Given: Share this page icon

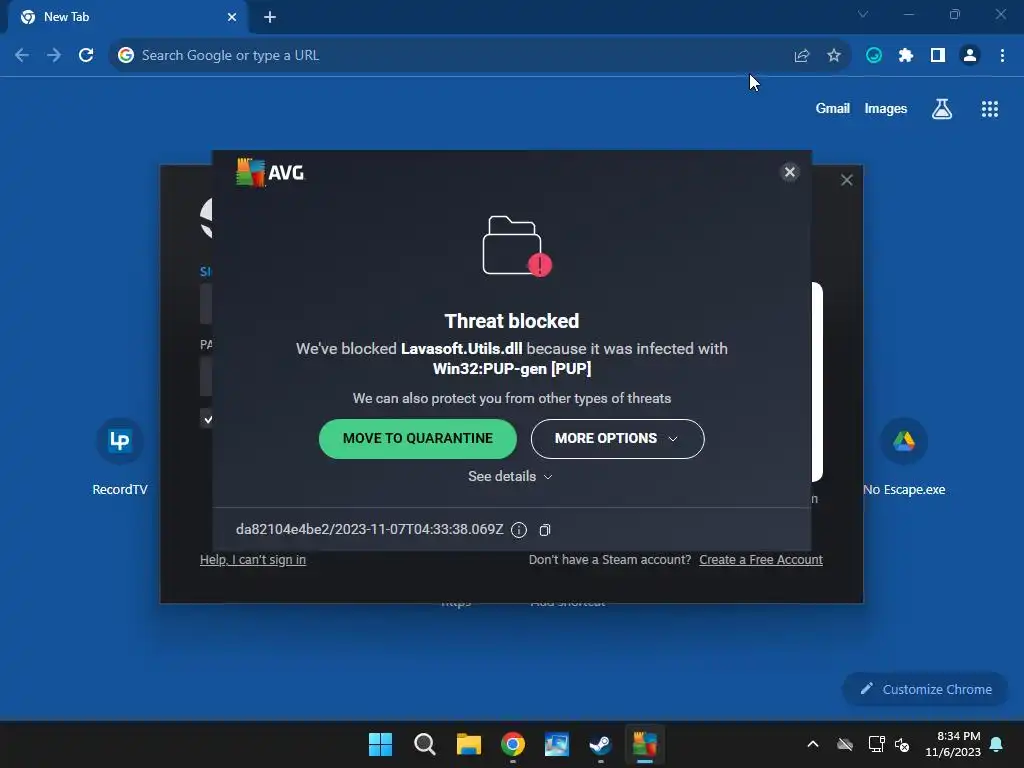Looking at the screenshot, I should click(801, 56).
